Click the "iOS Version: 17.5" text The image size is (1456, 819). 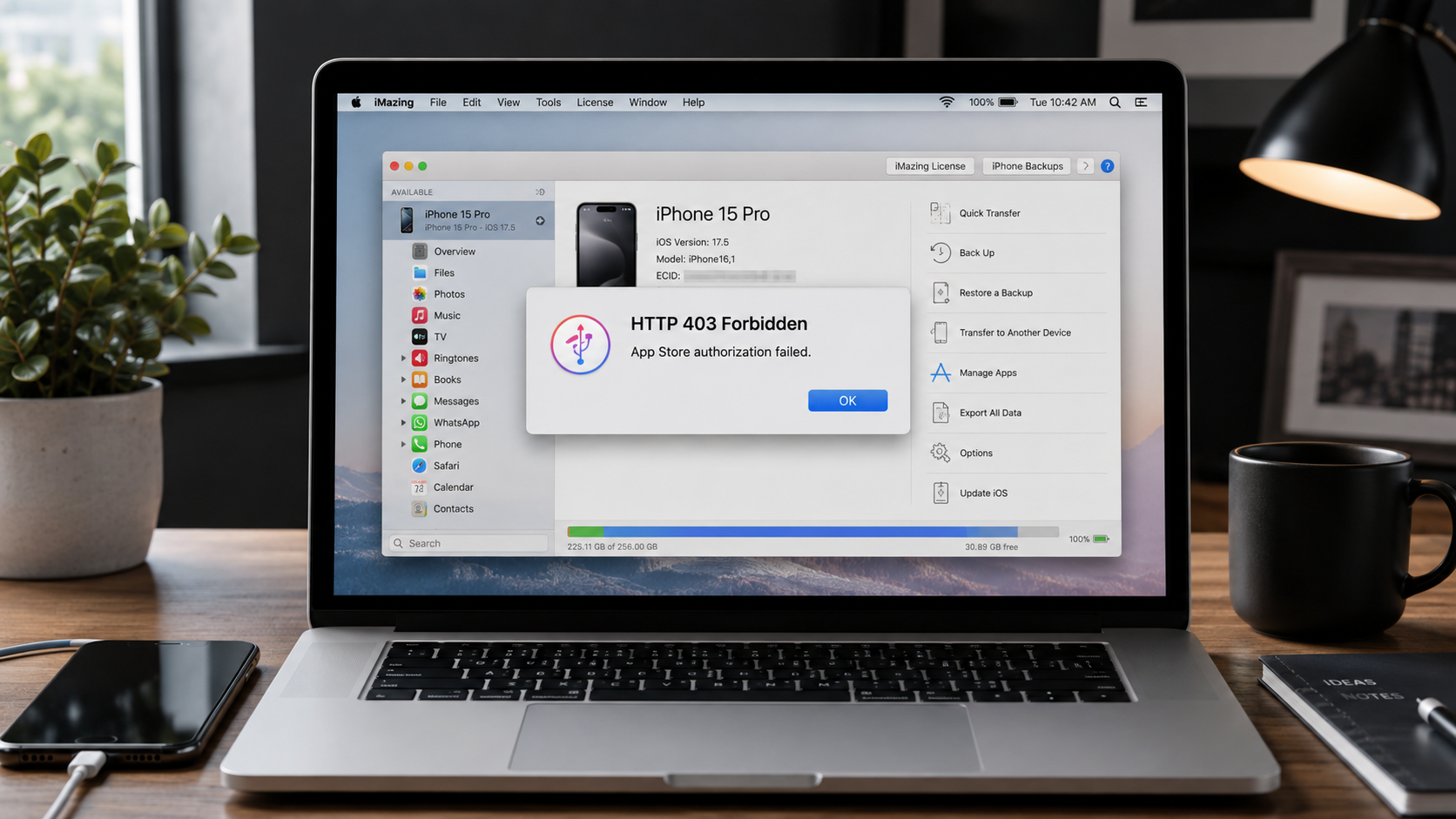point(692,243)
